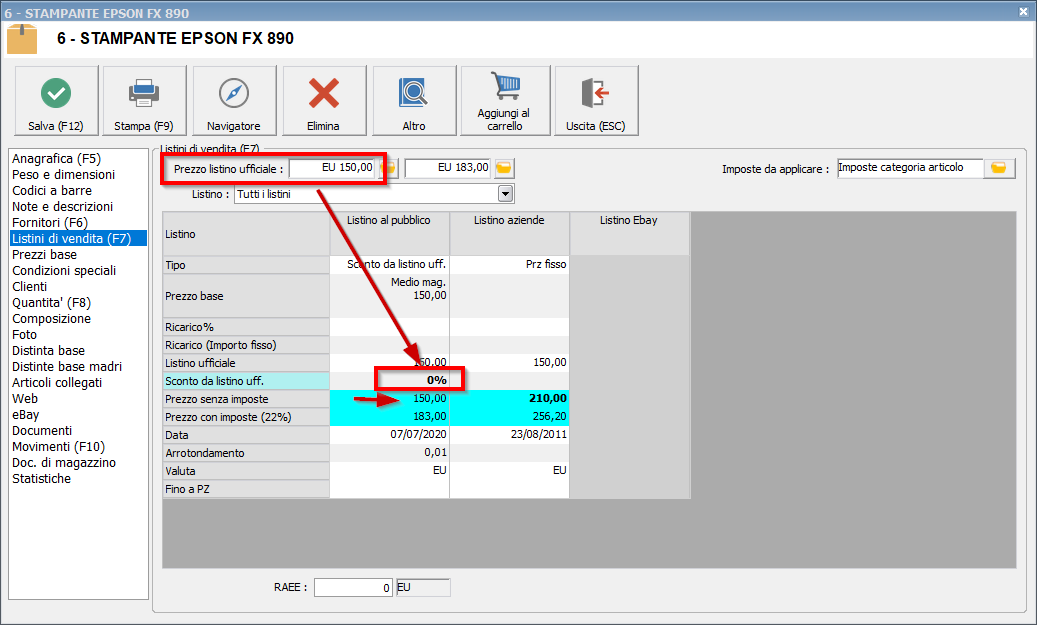Viewport: 1037px width, 625px height.
Task: Select Movimenti (F10) section
Action: coord(58,447)
